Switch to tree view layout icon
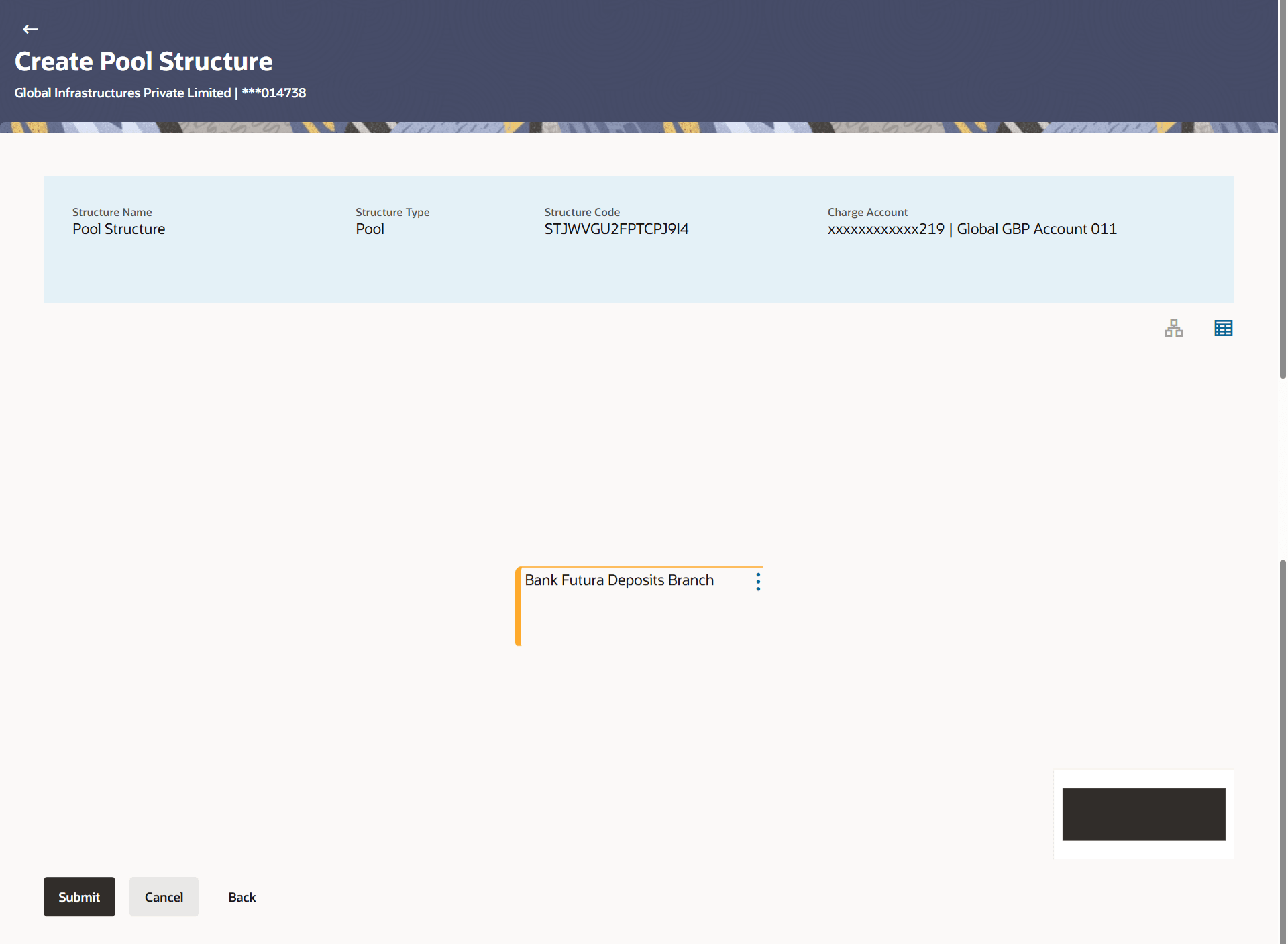This screenshot has width=1288, height=944. pyautogui.click(x=1173, y=328)
